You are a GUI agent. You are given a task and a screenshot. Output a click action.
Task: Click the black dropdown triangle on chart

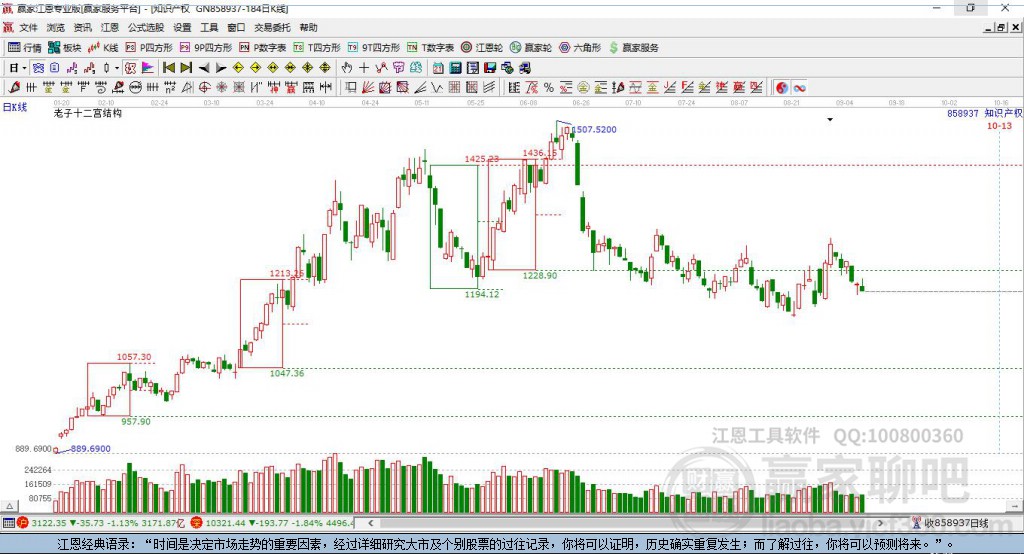(830, 120)
